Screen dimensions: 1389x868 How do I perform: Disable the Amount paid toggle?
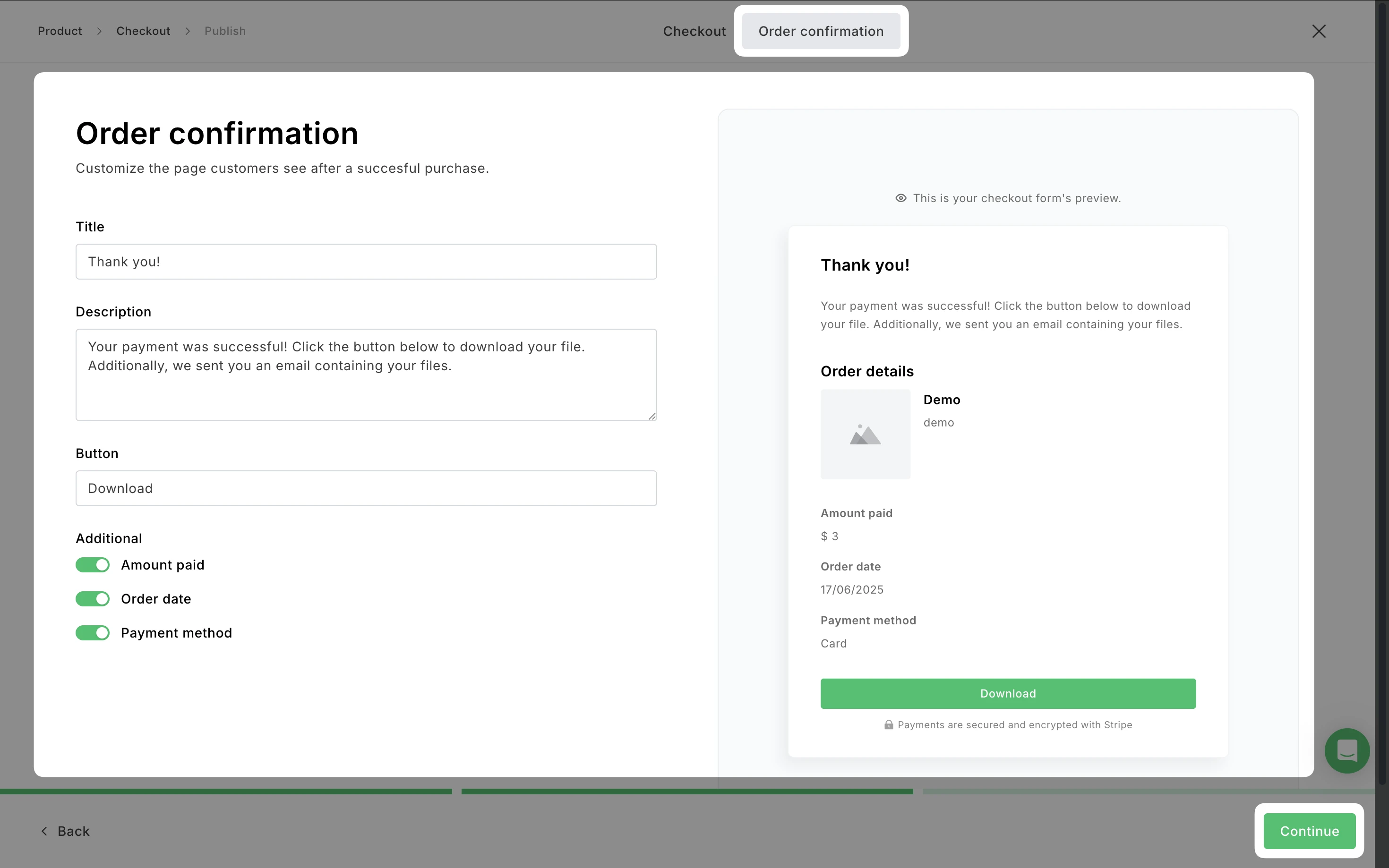(93, 565)
